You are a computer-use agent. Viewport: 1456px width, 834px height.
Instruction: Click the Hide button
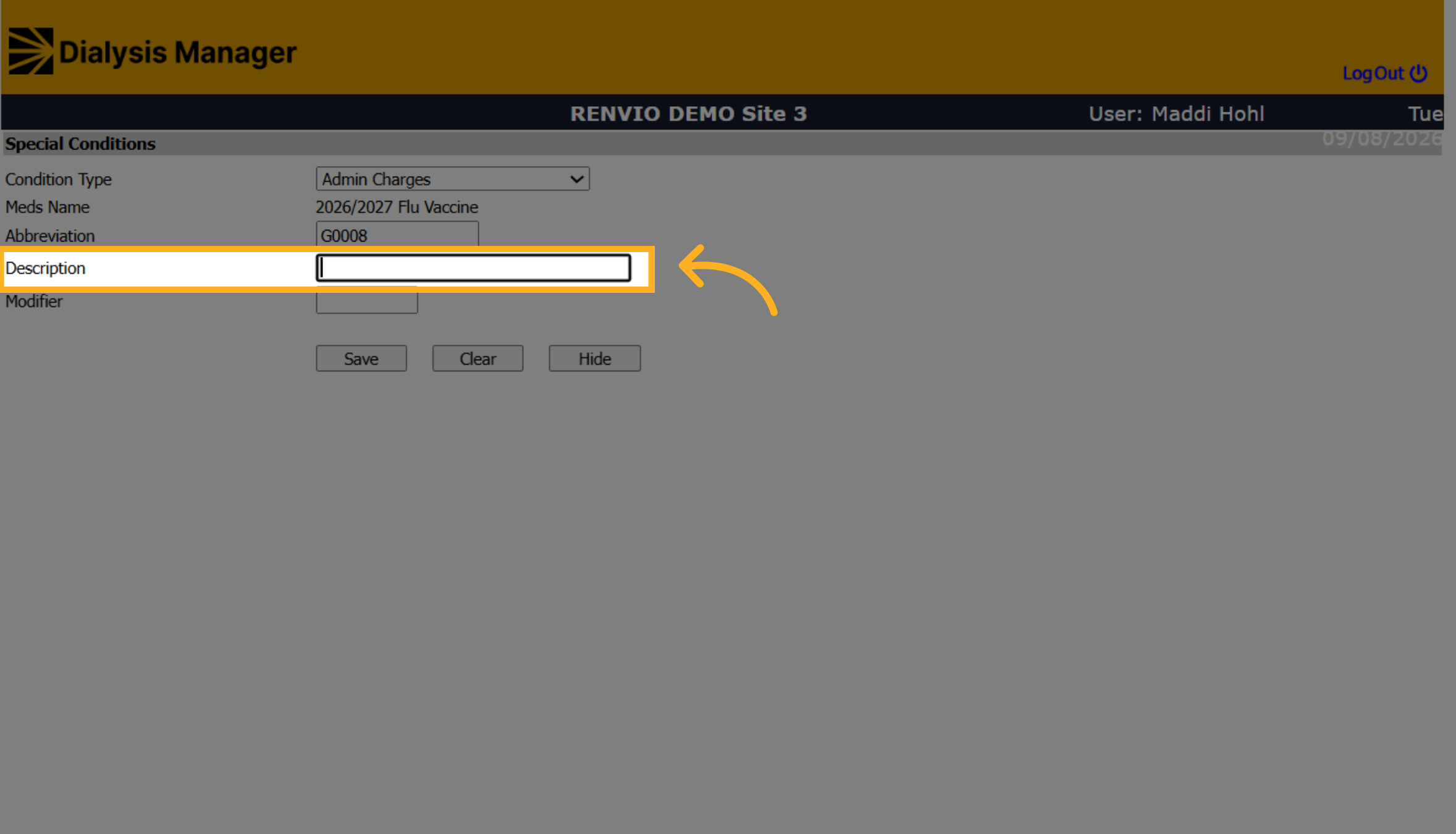595,359
